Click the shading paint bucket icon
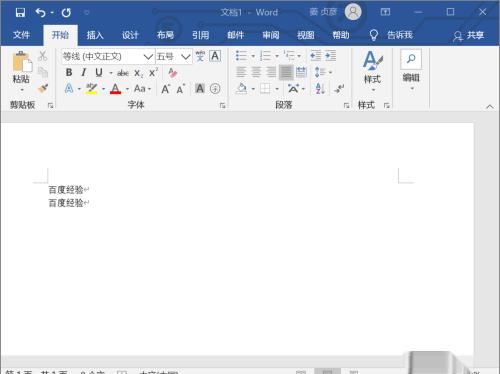The height and width of the screenshot is (374, 500). pyautogui.click(x=241, y=89)
